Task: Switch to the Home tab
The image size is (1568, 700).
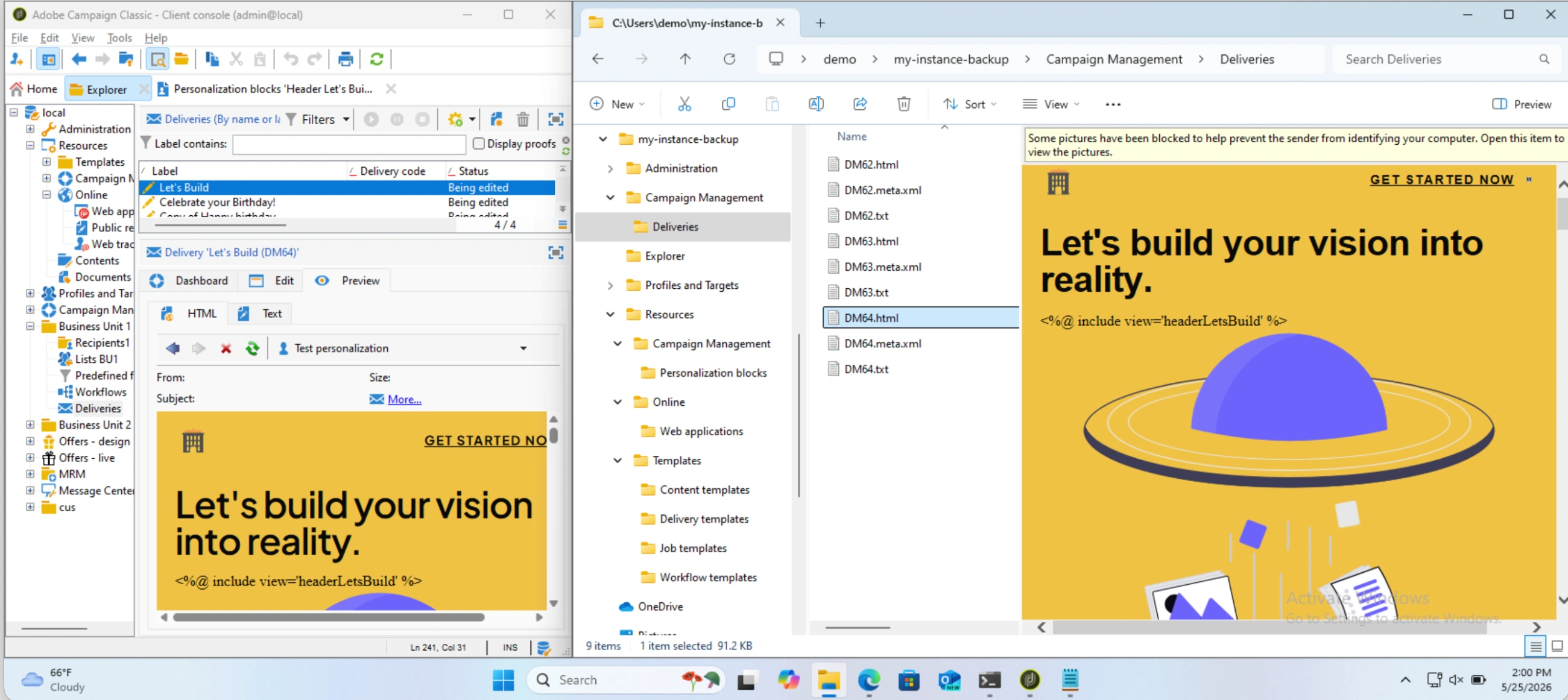Action: pos(34,89)
